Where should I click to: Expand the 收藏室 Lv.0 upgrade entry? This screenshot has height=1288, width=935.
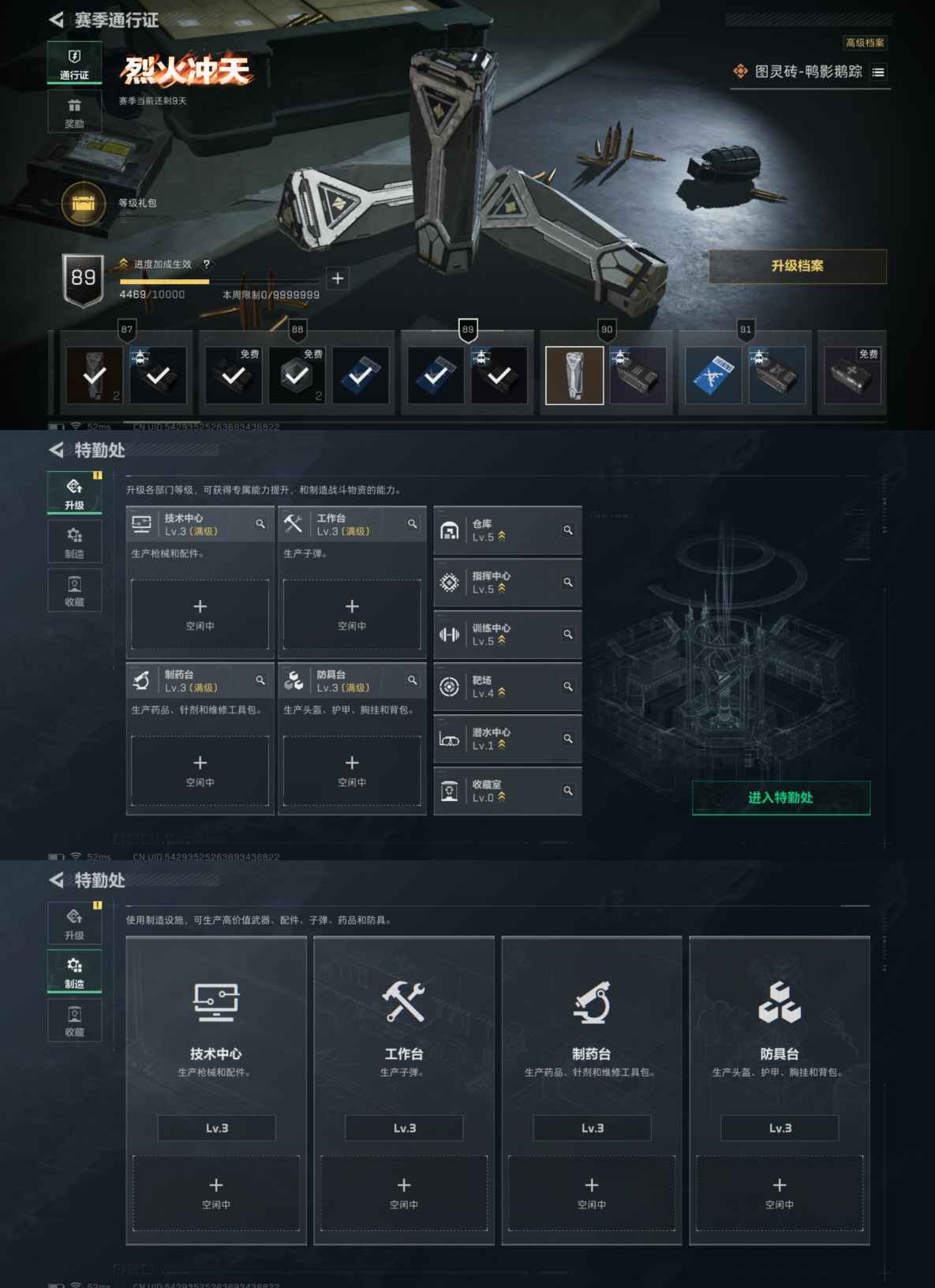(x=507, y=791)
